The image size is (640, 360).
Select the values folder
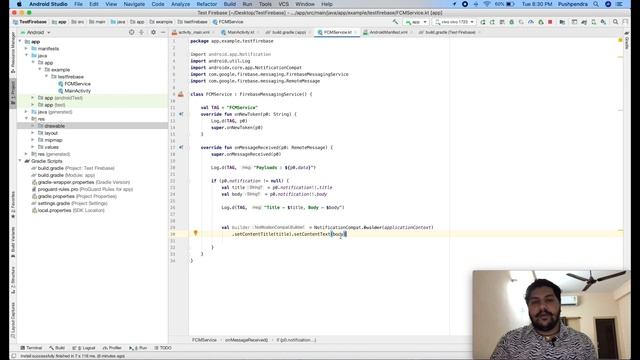48,147
